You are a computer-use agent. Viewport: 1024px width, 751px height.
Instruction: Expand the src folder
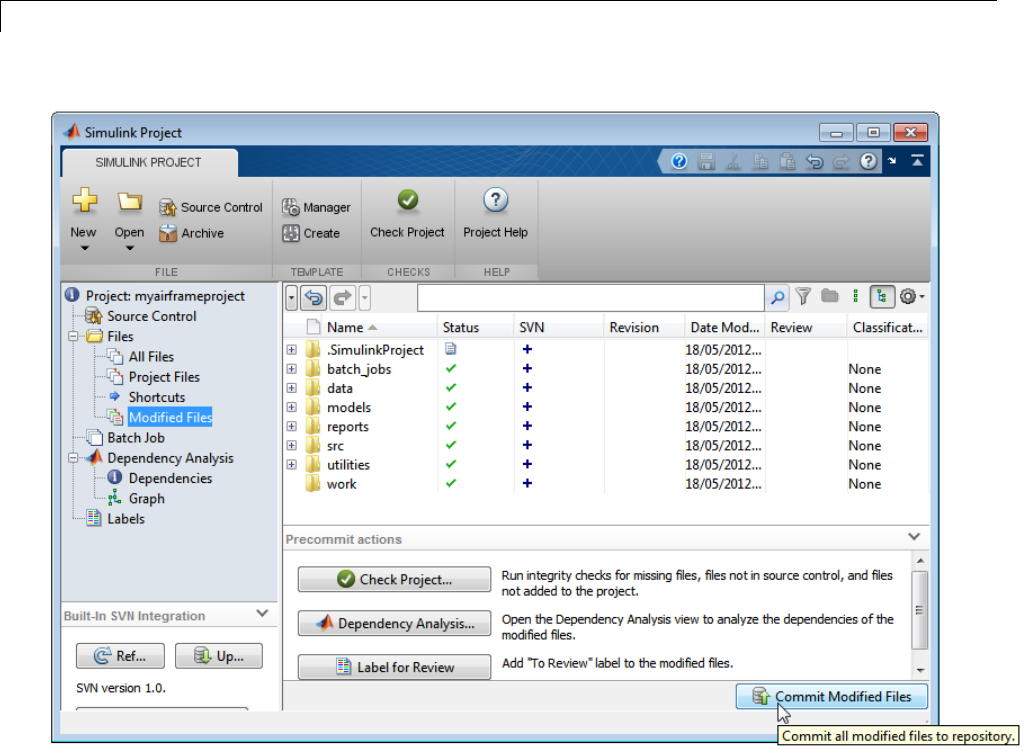click(292, 445)
